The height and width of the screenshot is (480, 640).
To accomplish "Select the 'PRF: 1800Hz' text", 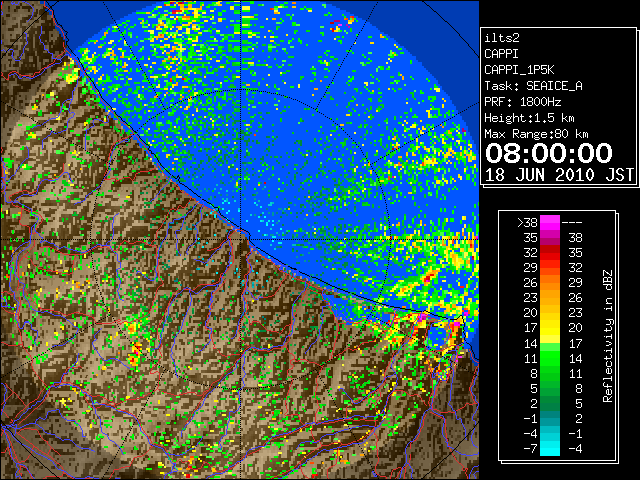I will (522, 102).
